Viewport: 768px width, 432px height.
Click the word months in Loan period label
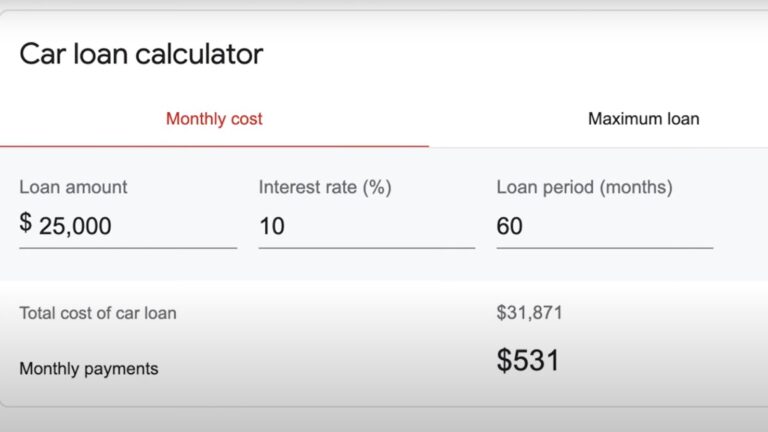tap(638, 187)
